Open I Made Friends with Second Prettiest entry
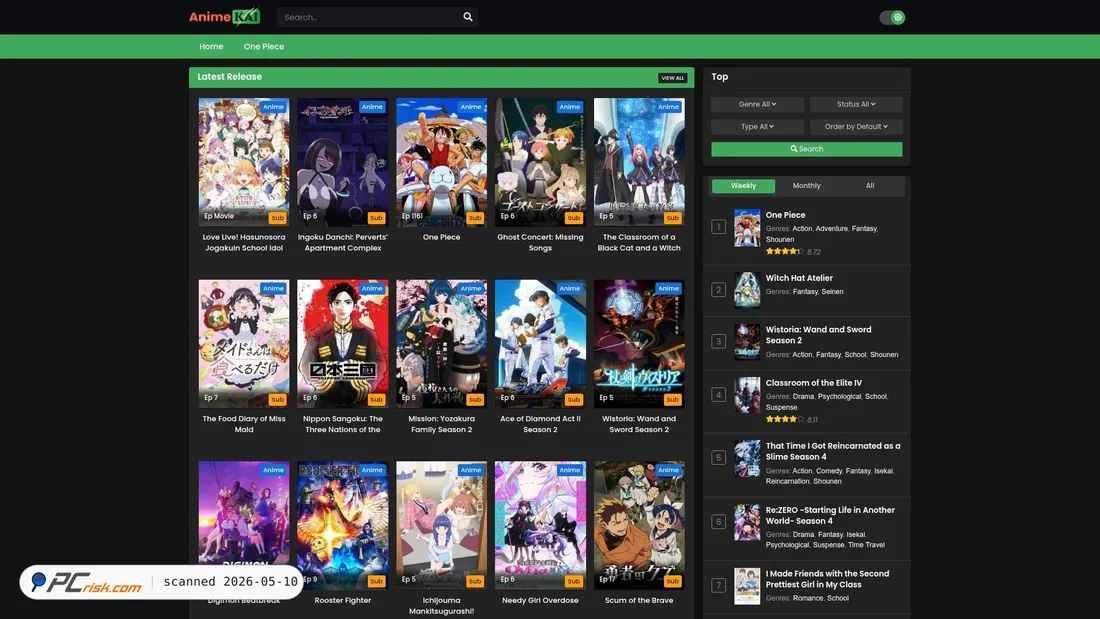 (827, 579)
